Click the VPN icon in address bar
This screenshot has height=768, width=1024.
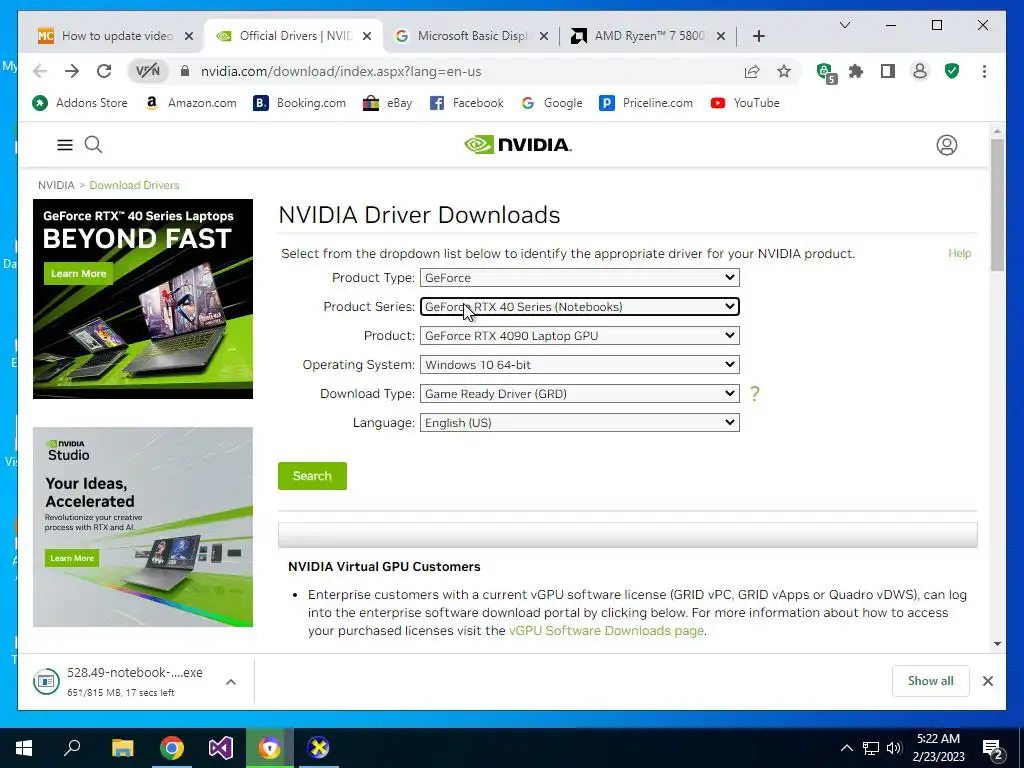coord(148,71)
